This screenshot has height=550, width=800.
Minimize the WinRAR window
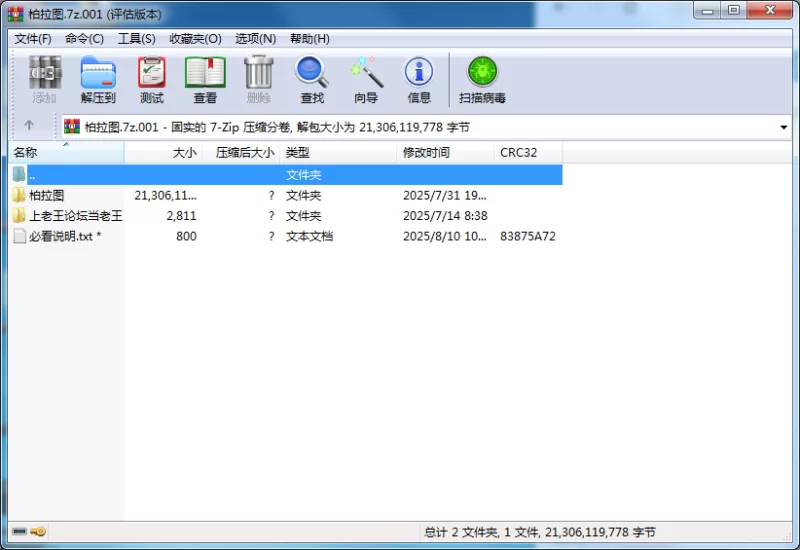click(707, 11)
